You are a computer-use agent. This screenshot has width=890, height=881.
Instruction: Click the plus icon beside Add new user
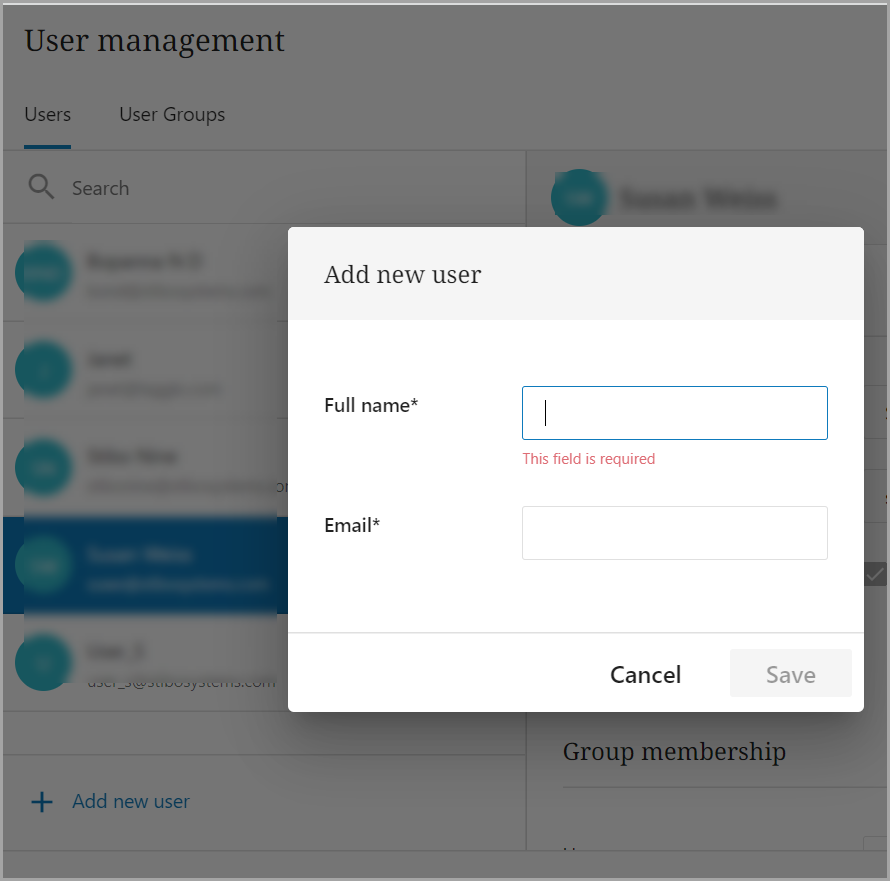pos(41,801)
